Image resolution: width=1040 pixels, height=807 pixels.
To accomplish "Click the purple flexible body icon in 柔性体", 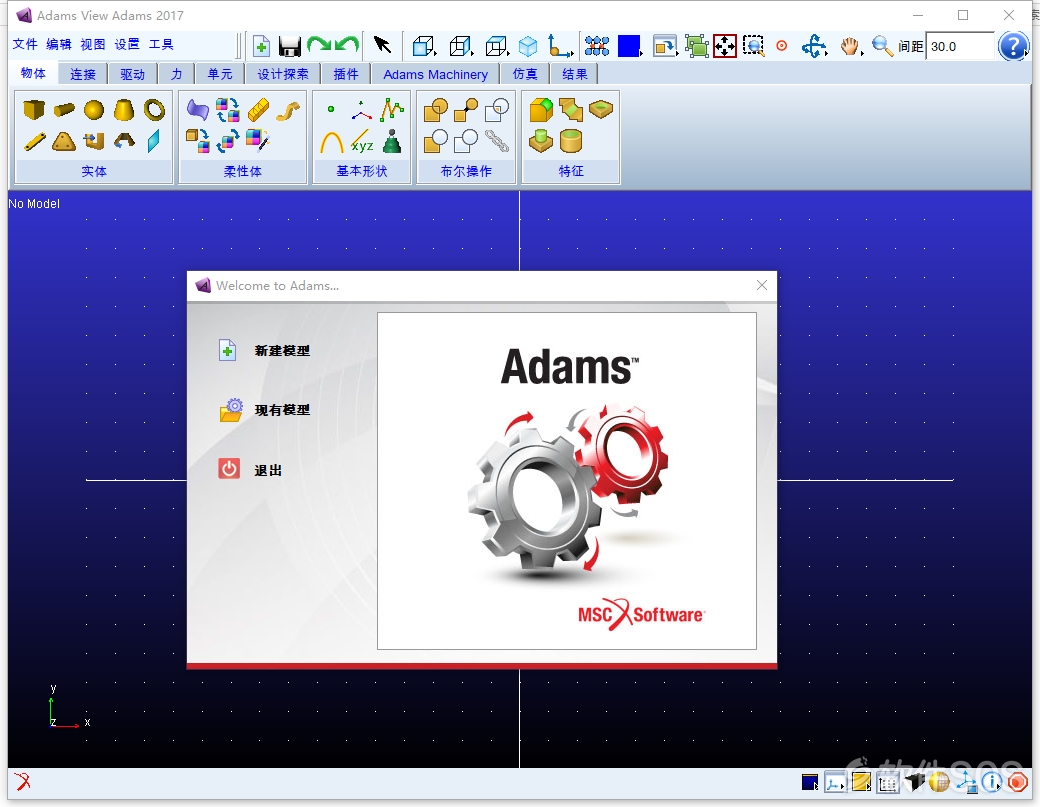I will pos(198,109).
